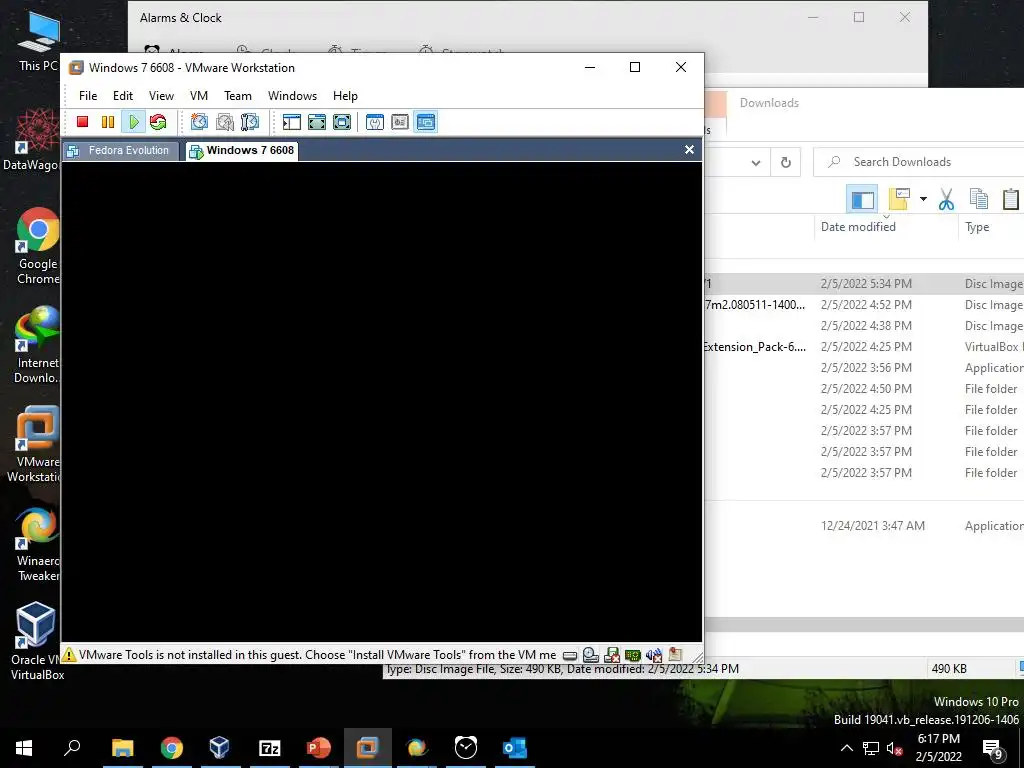Click the Copy icon in Downloads window

click(978, 199)
